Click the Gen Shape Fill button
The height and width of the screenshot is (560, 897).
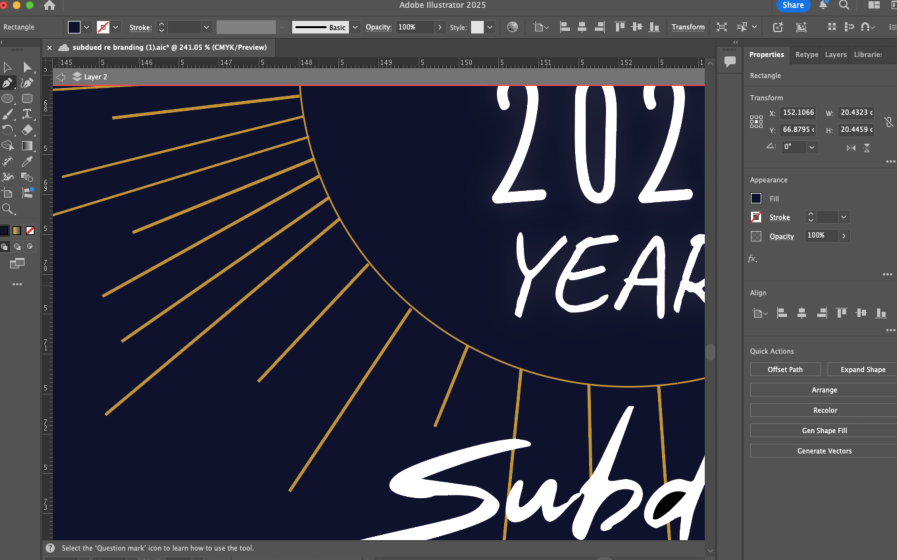click(x=824, y=431)
